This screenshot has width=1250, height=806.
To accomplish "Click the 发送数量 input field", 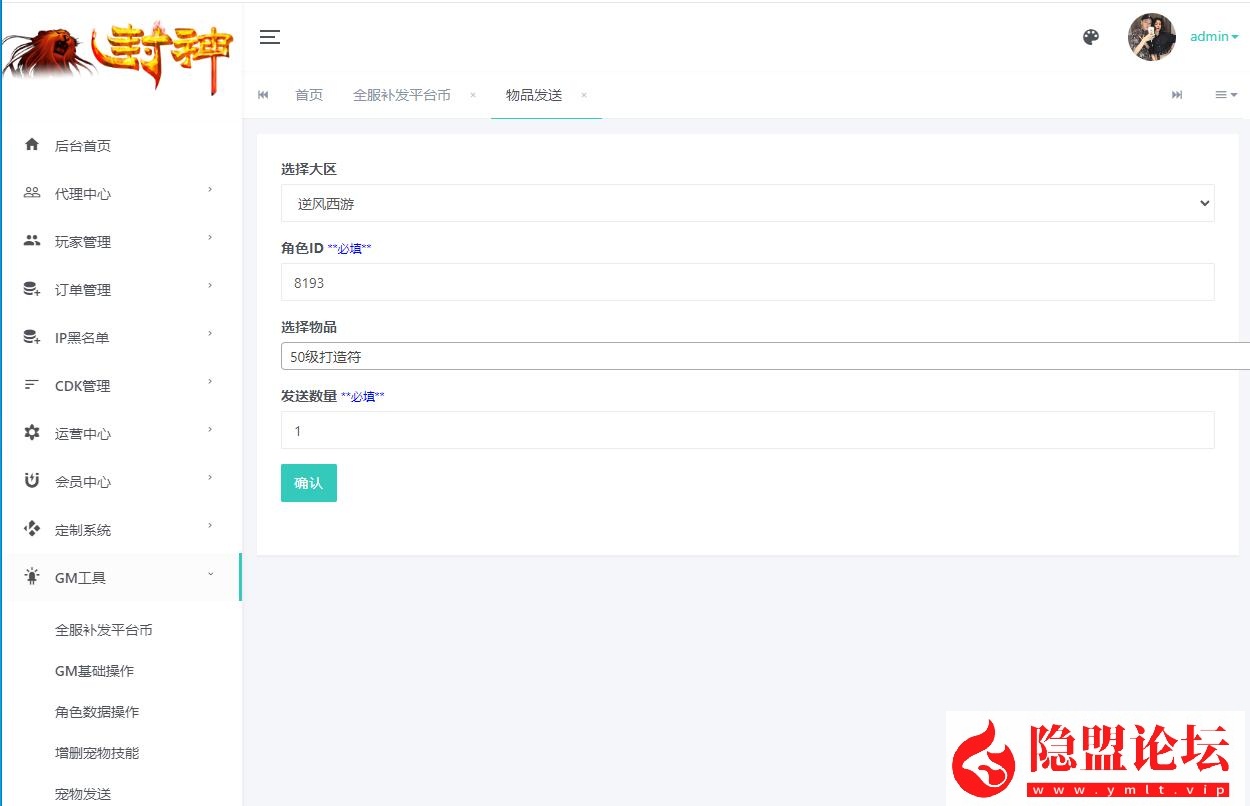I will pos(747,430).
